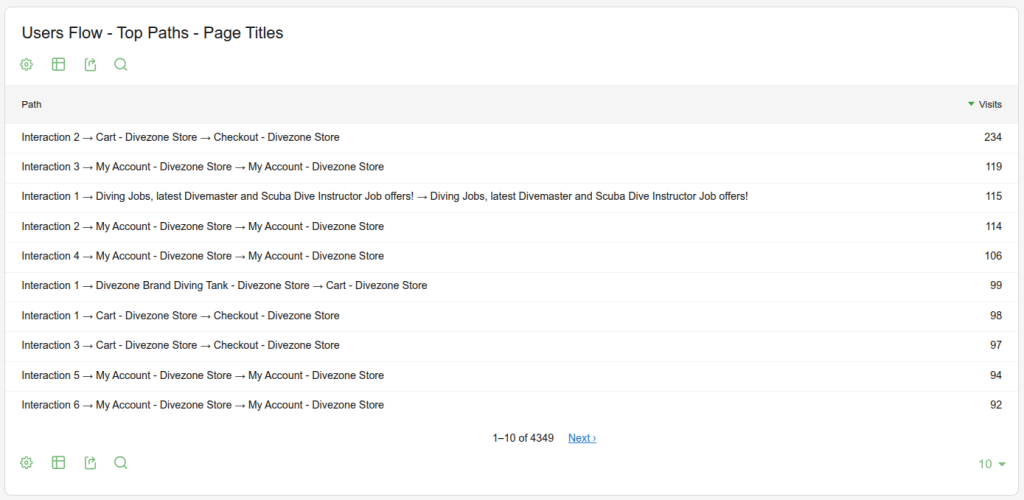
Task: Click the visits value 98
Action: pyautogui.click(x=996, y=316)
